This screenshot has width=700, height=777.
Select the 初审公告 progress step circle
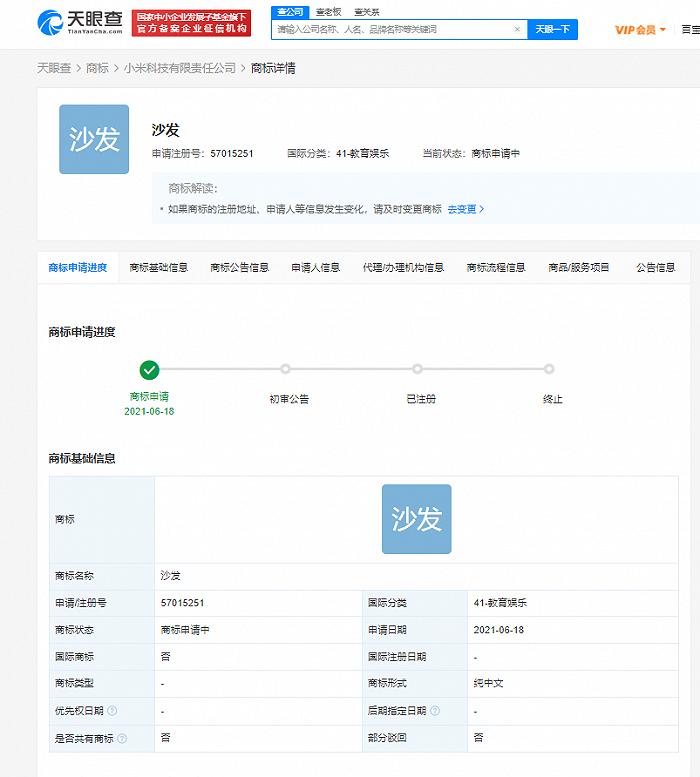click(285, 370)
